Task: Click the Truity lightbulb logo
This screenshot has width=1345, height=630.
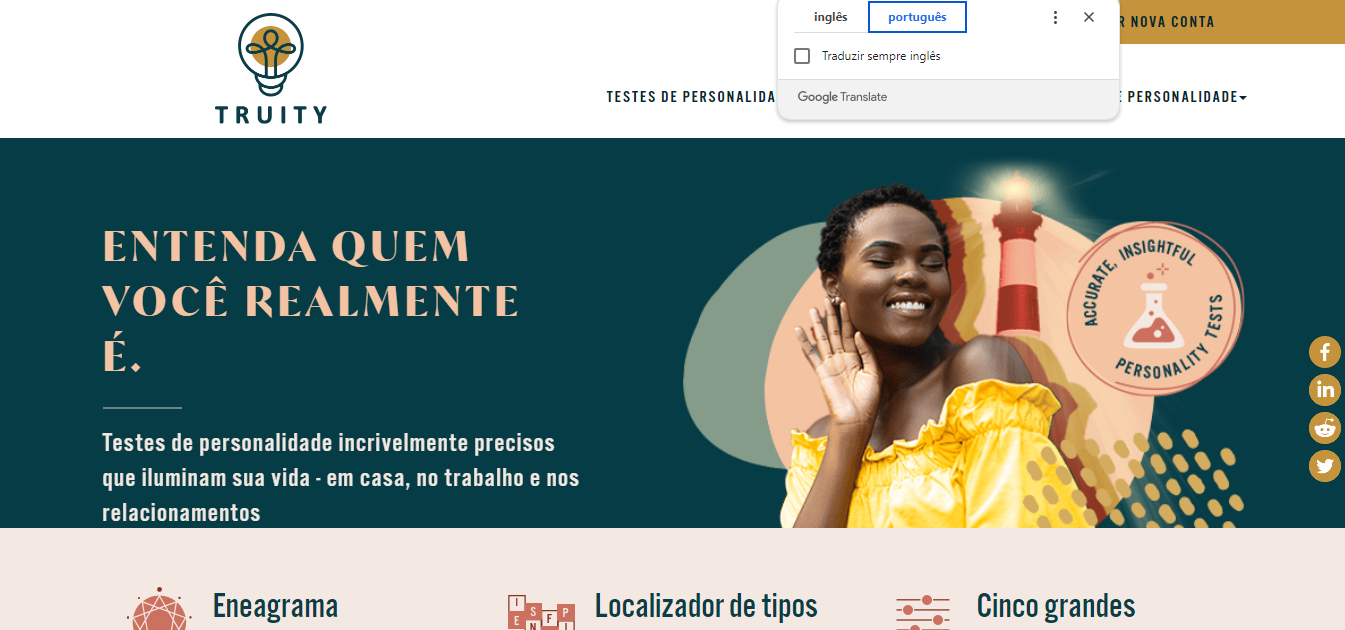Action: (271, 68)
